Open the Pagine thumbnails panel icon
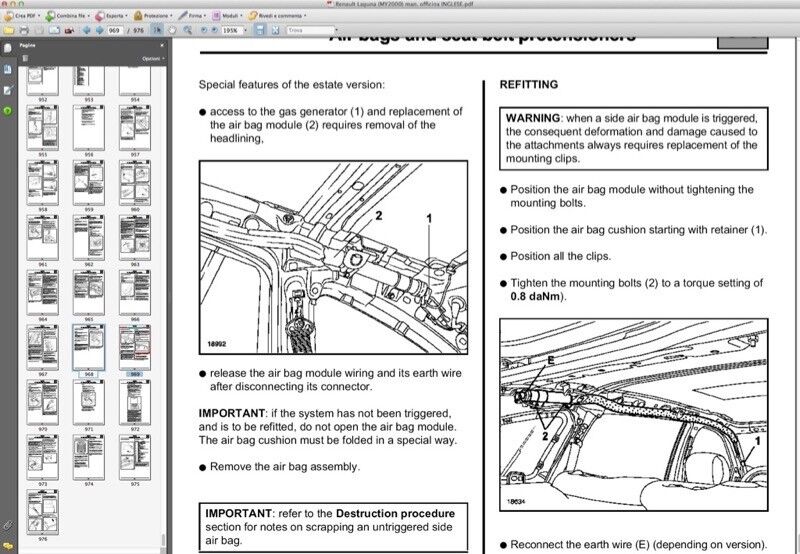Viewport: 800px width, 554px height. (x=8, y=48)
